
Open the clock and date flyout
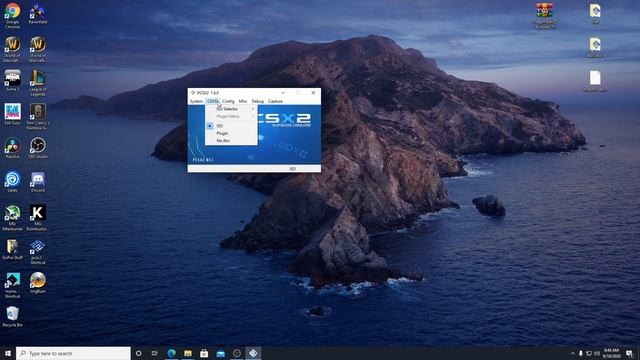click(611, 353)
